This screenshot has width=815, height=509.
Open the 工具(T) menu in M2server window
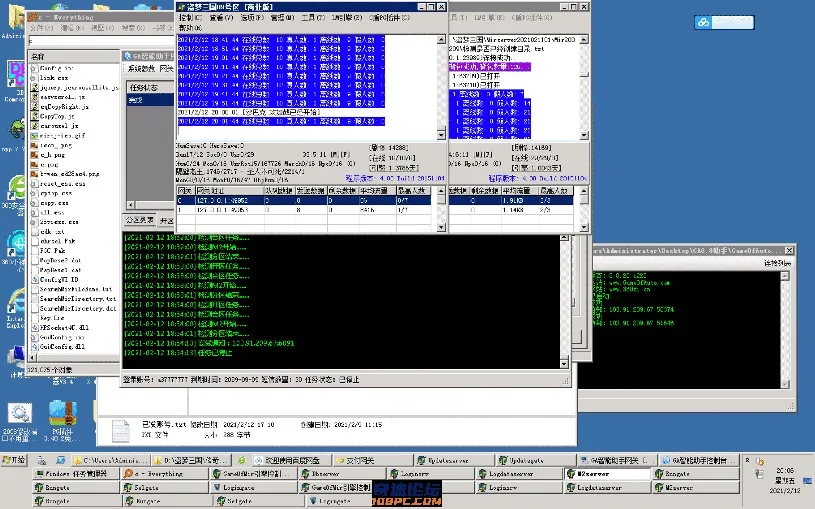[x=312, y=18]
